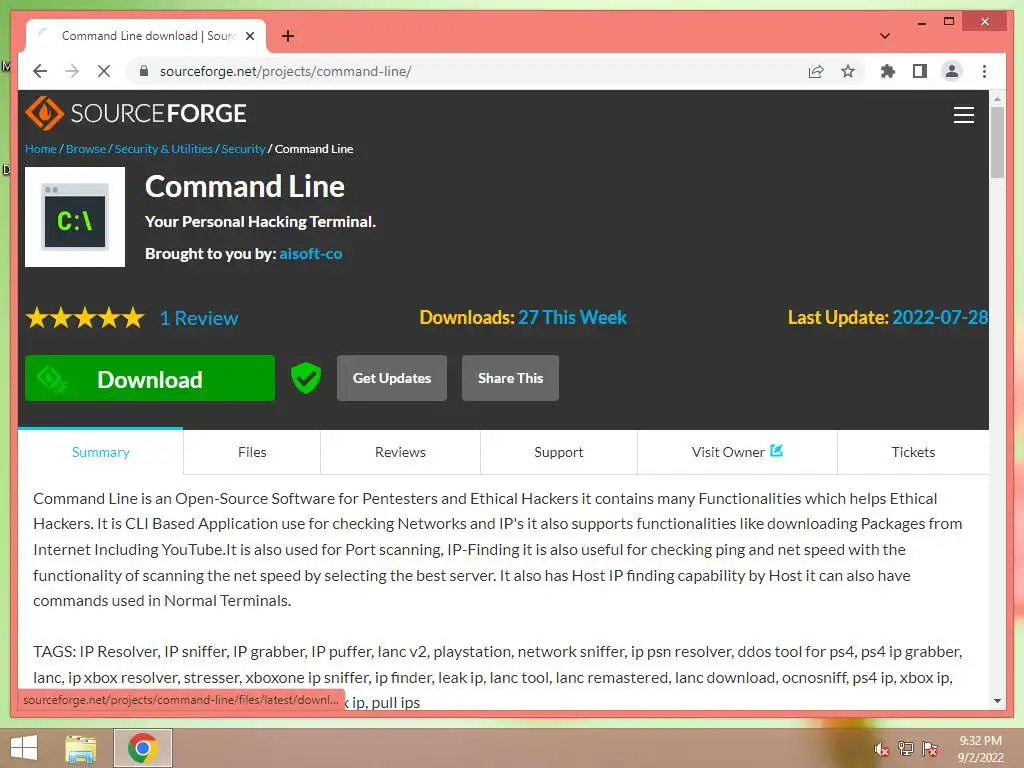
Task: Click the Windows Start button
Action: [24, 748]
